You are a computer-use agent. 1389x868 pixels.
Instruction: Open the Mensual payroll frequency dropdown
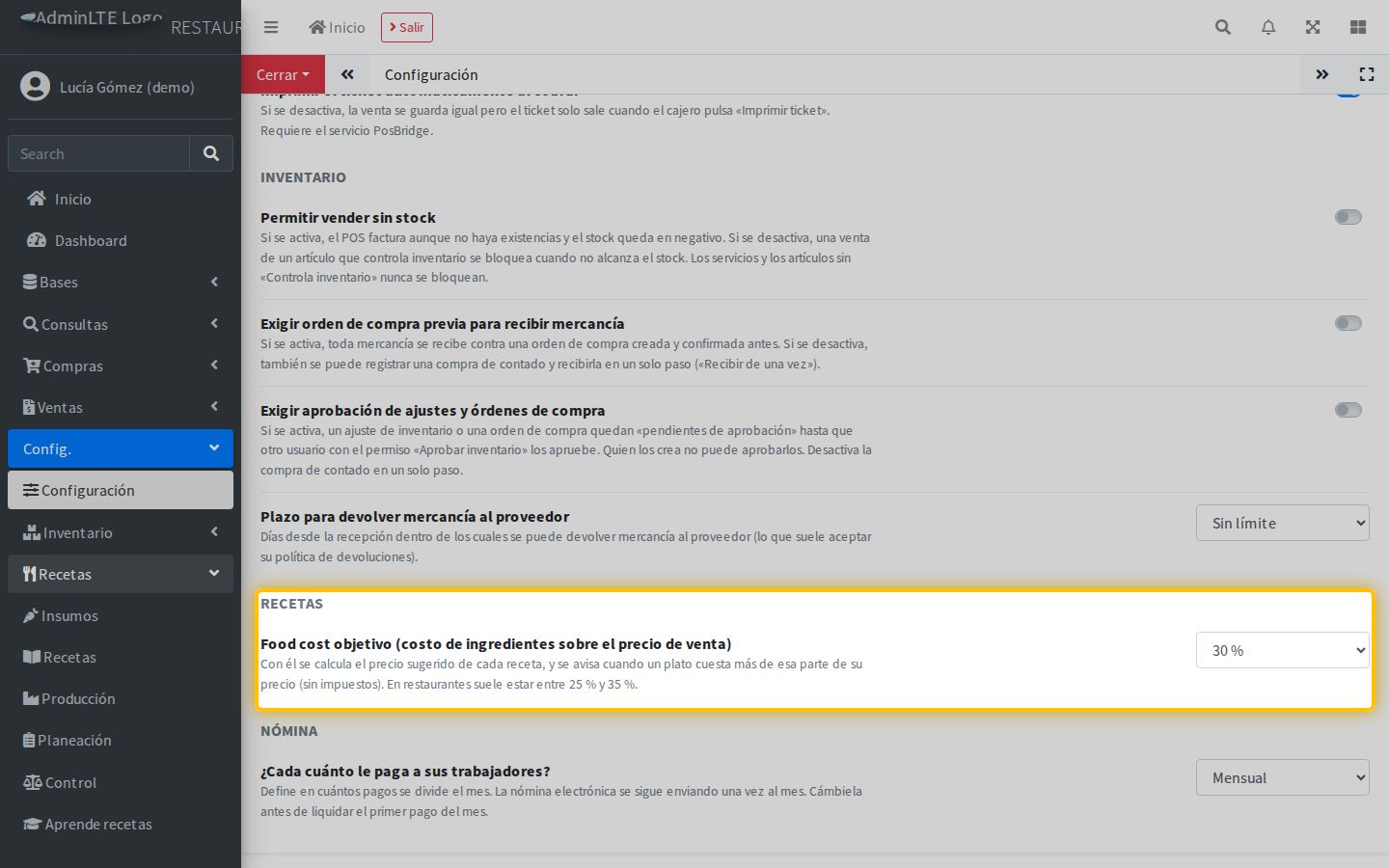pos(1282,777)
